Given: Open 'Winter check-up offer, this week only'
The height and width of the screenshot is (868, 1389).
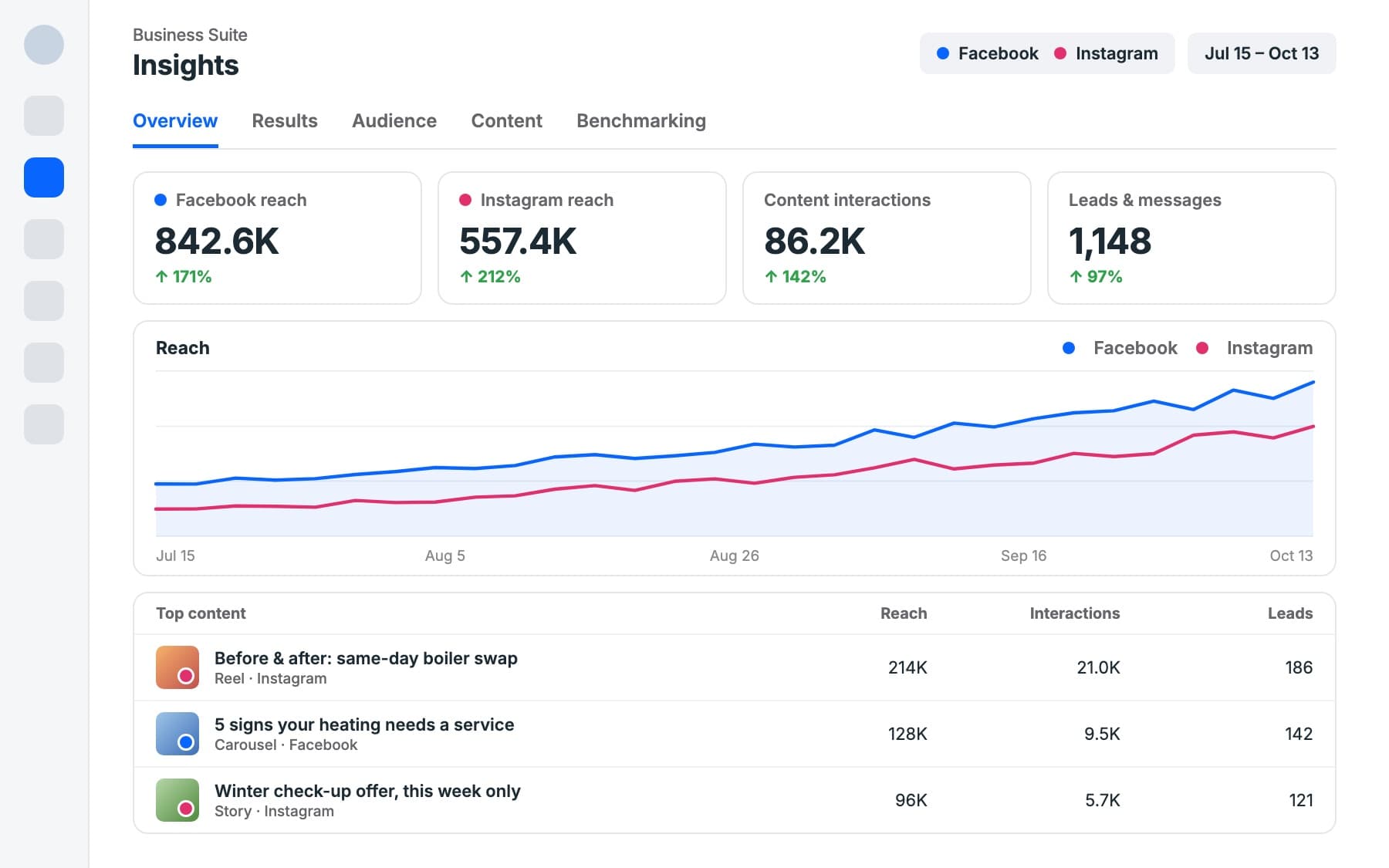Looking at the screenshot, I should 367,791.
